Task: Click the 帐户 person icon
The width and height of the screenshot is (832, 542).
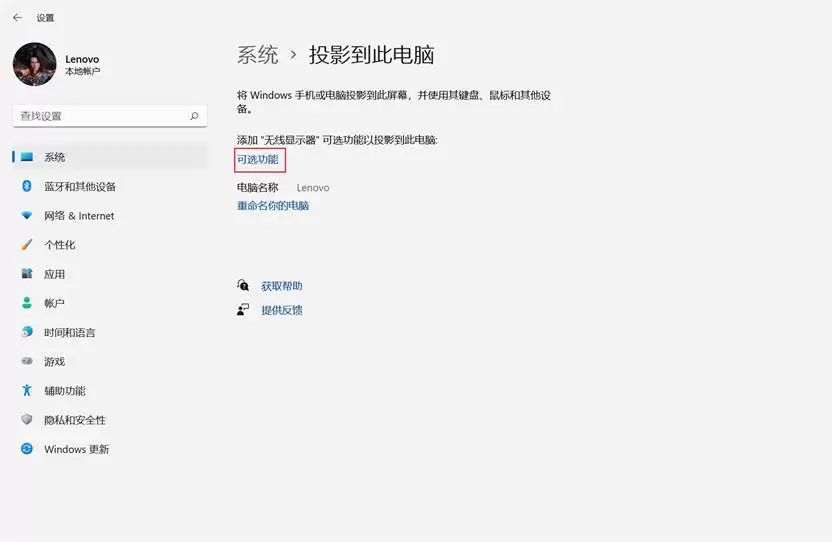Action: pos(27,303)
